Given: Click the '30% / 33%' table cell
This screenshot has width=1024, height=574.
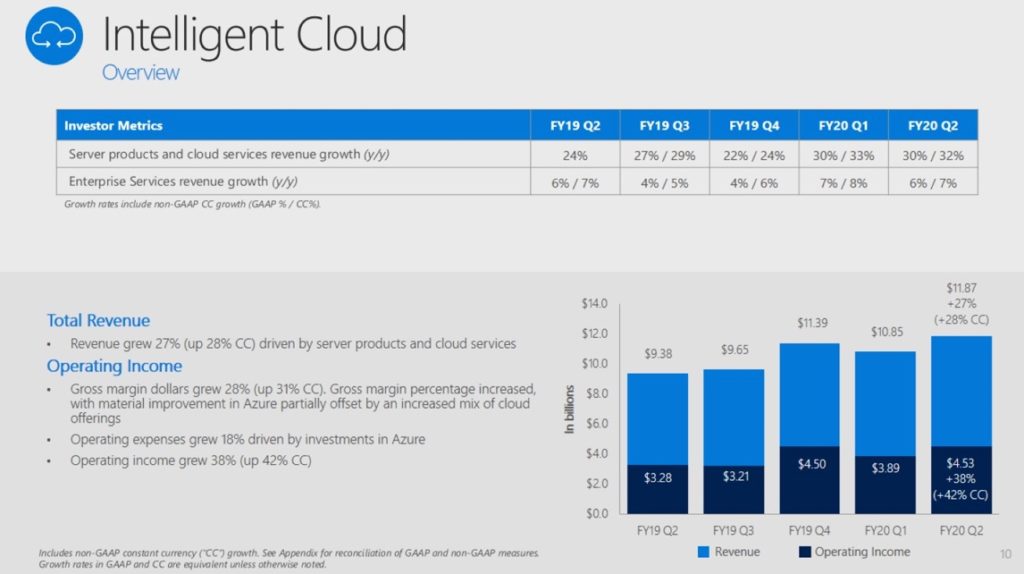Looking at the screenshot, I should pos(843,156).
